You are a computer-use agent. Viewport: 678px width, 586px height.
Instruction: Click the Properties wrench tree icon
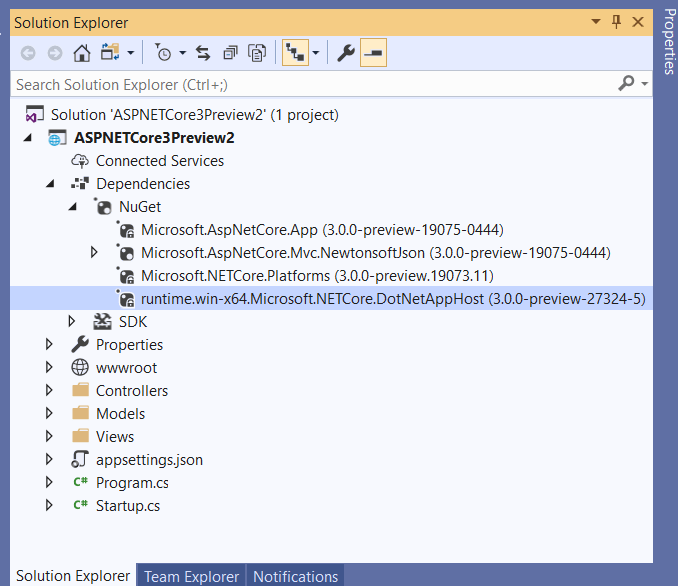80,344
